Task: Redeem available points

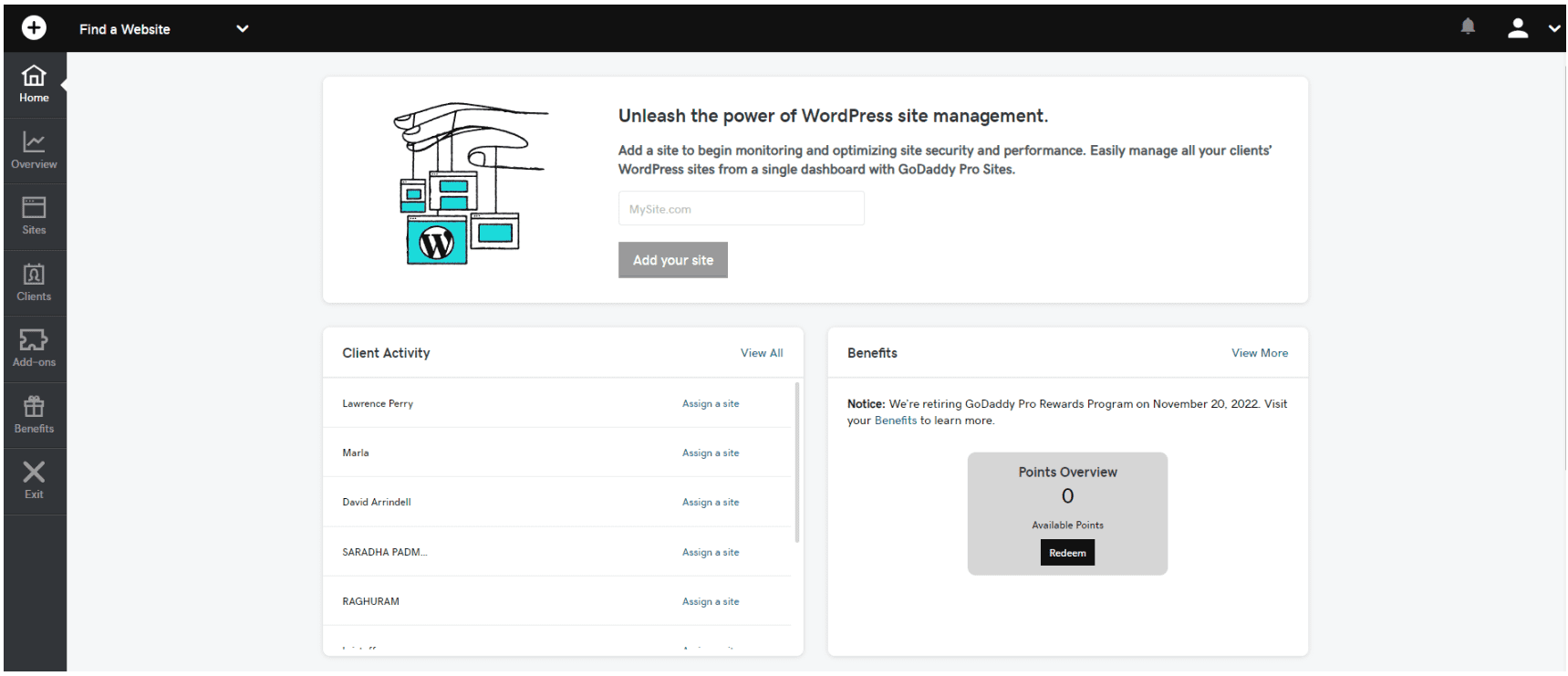Action: [x=1067, y=553]
